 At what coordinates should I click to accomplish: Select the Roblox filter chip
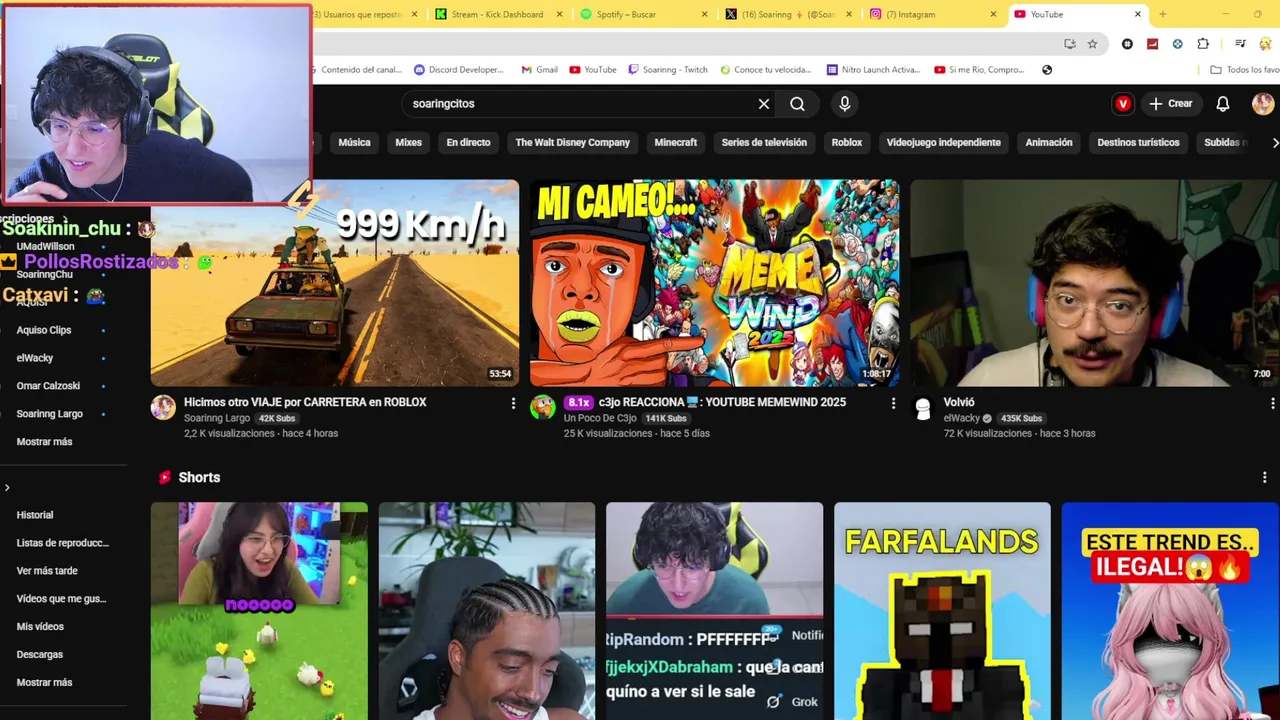tap(847, 143)
